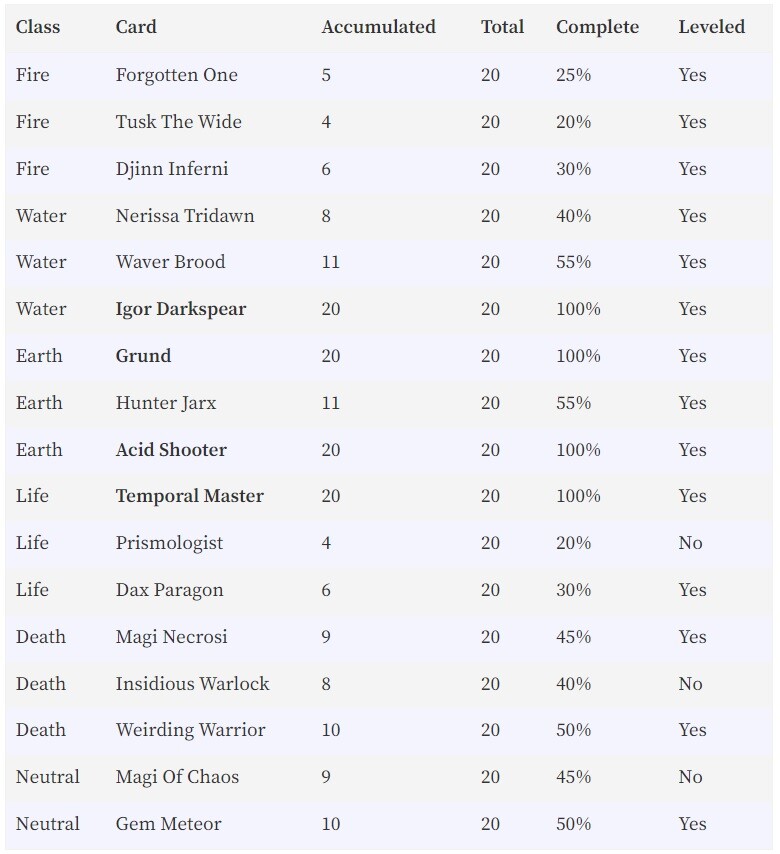Click the Card column header
The height and width of the screenshot is (854, 780).
coord(136,27)
